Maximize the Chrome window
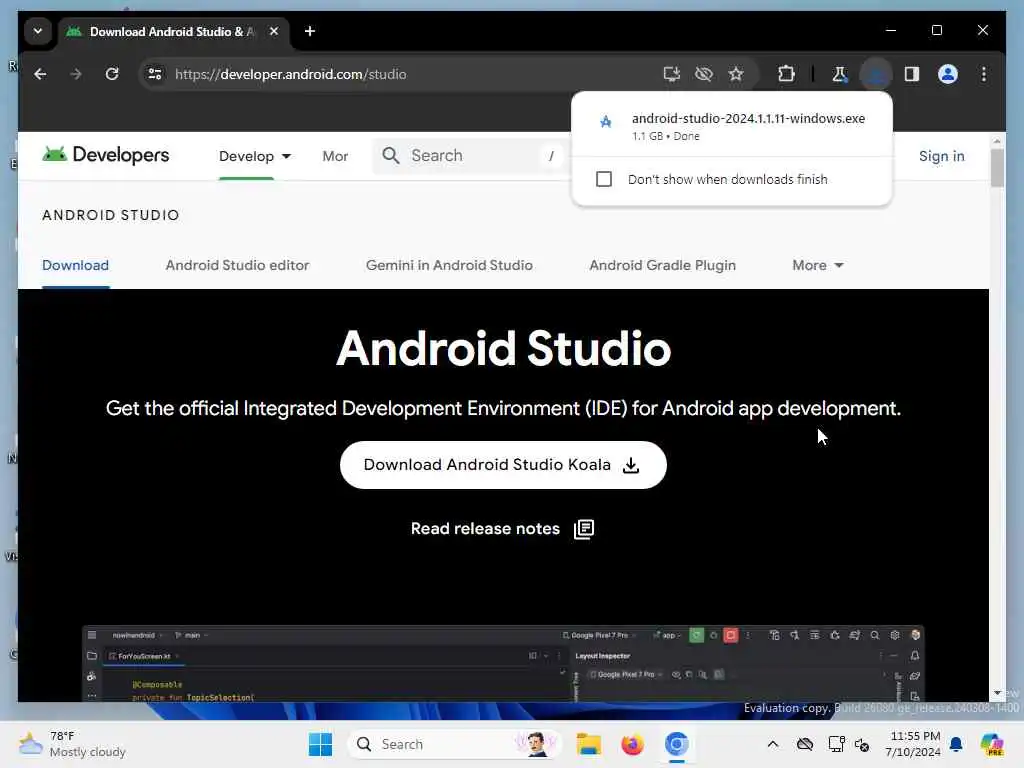1024x768 pixels. (936, 30)
